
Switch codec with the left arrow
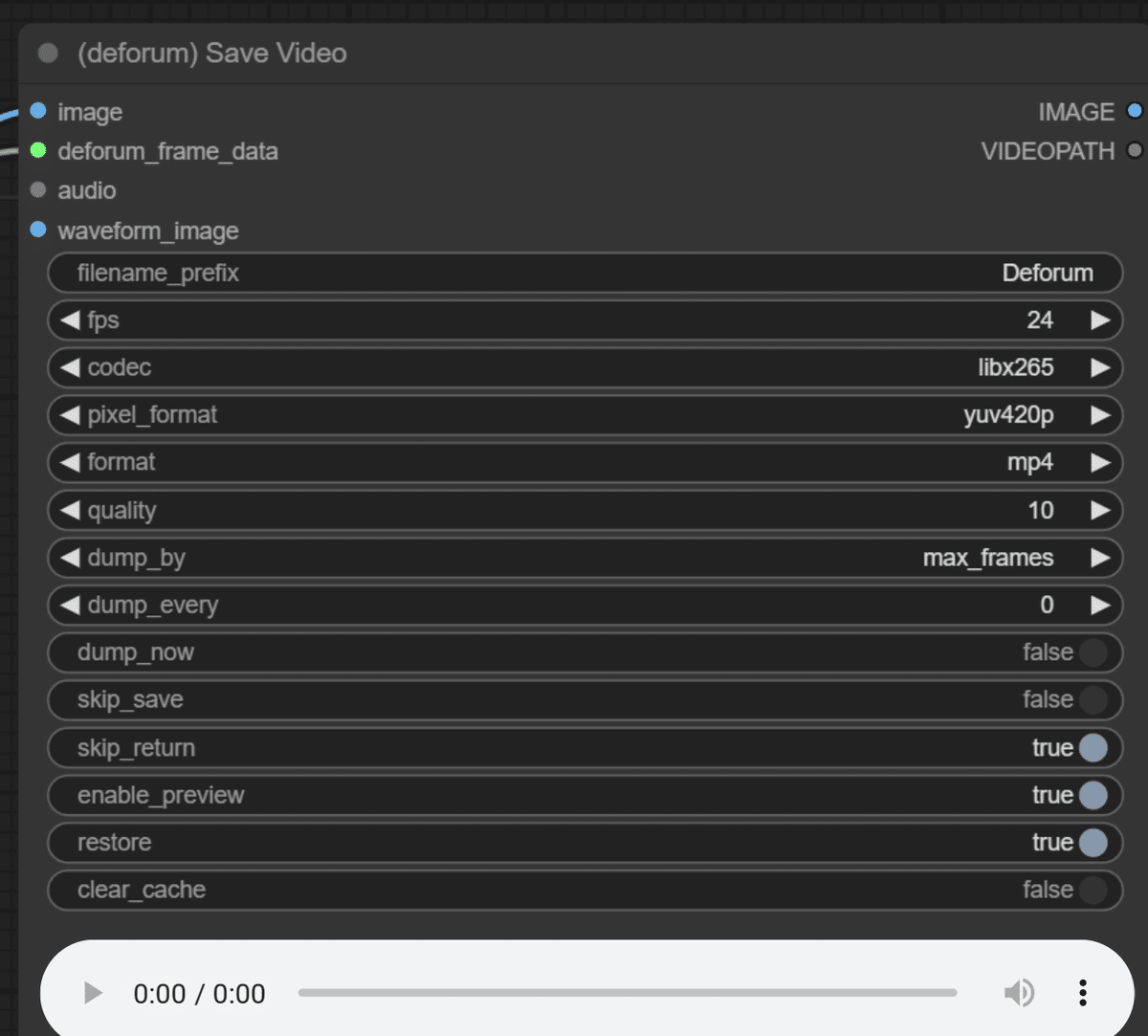pos(71,367)
